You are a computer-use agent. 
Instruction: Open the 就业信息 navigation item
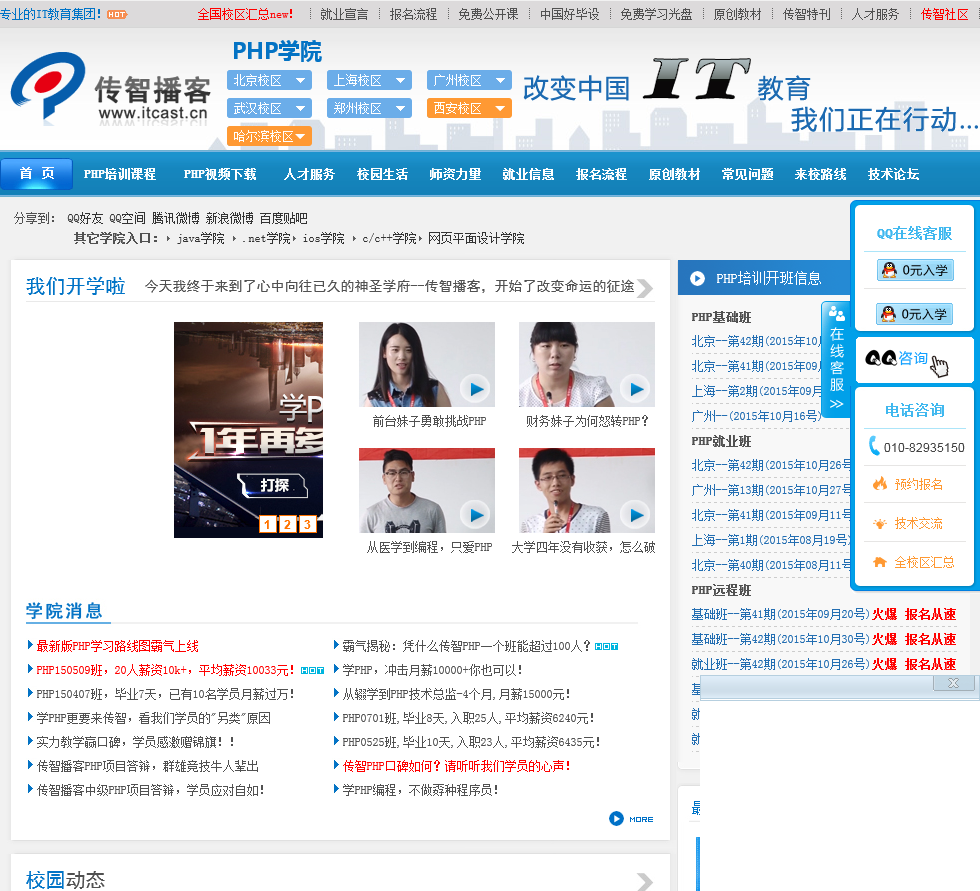pyautogui.click(x=529, y=174)
